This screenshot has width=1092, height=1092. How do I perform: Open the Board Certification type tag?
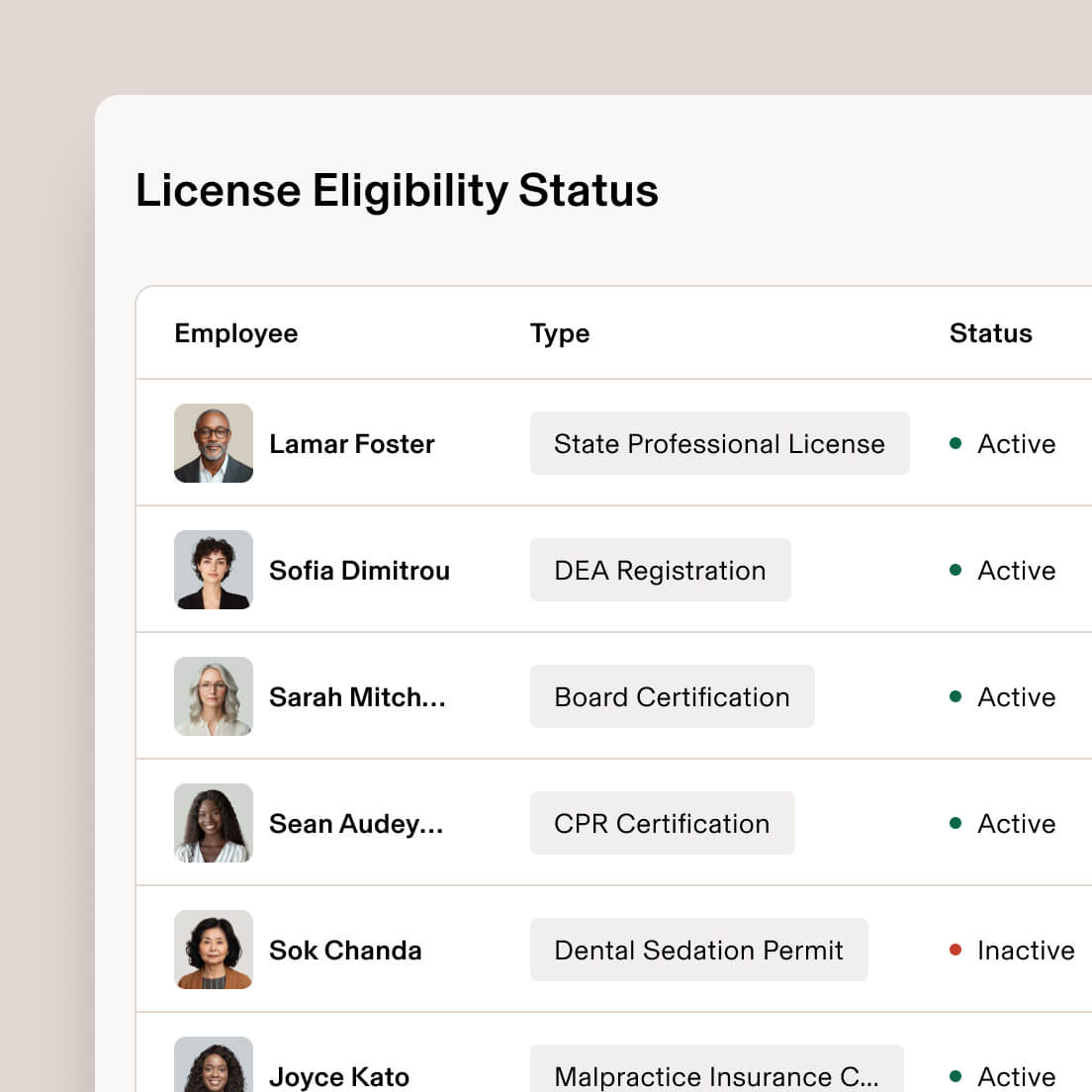click(672, 696)
